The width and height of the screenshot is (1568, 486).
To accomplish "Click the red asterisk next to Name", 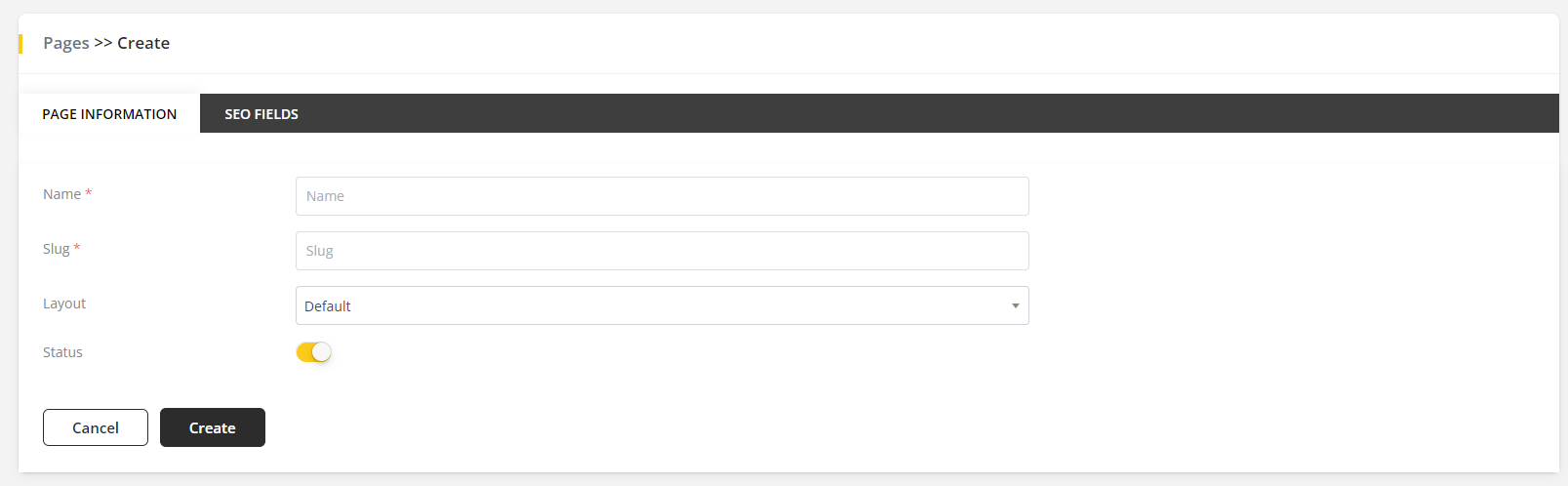I will tap(89, 193).
